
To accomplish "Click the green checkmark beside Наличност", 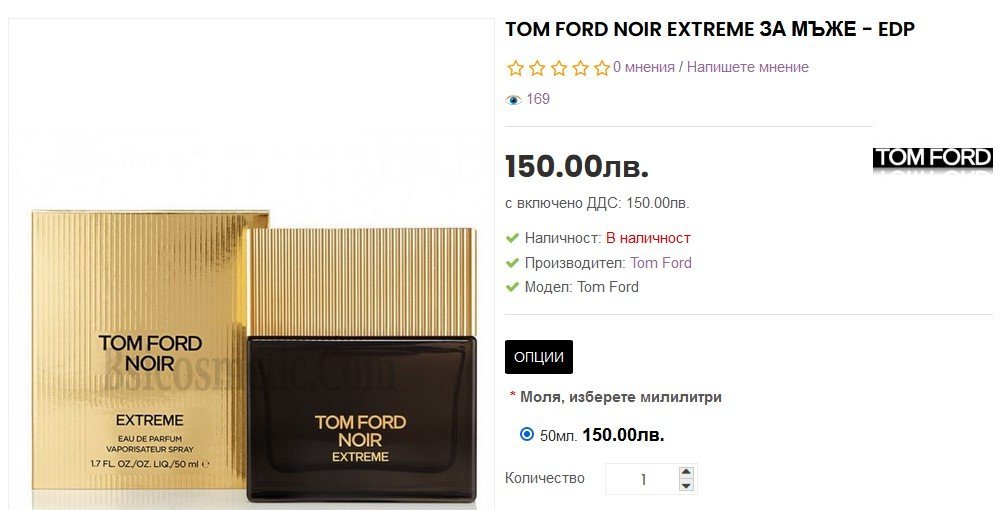I will pos(512,238).
